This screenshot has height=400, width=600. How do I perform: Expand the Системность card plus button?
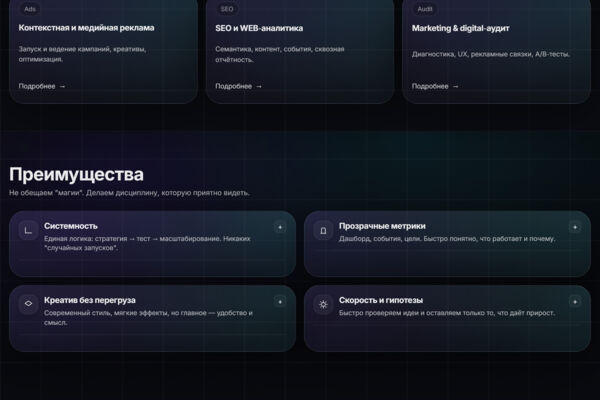280,227
